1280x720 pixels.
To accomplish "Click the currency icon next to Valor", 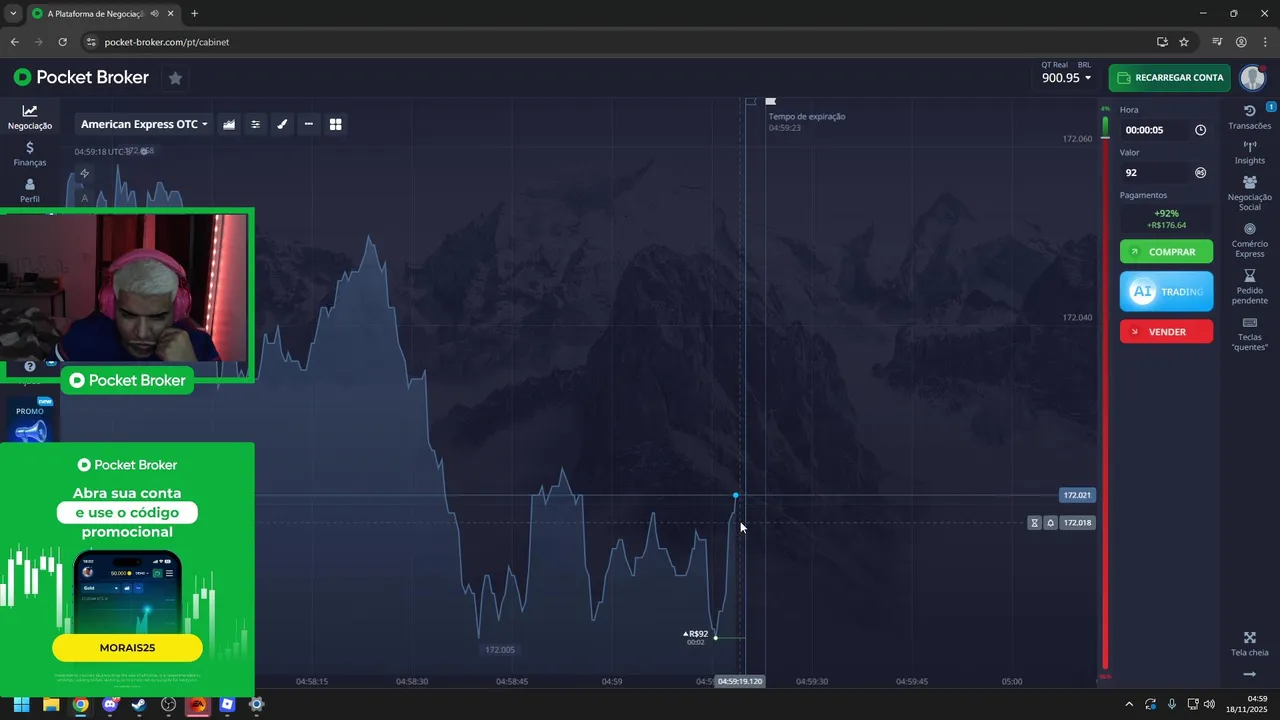I will [1201, 173].
